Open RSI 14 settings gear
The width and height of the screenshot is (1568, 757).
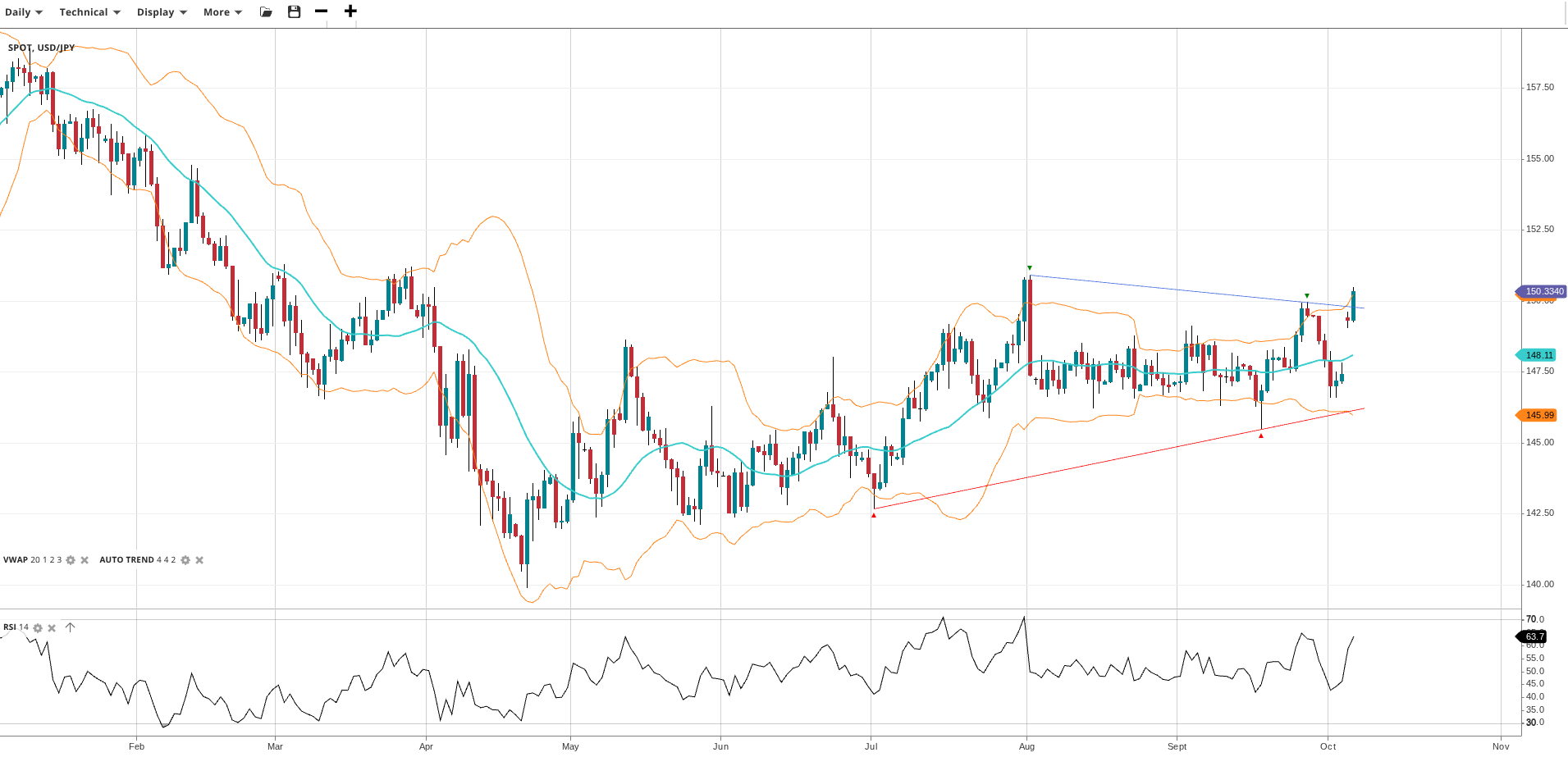[38, 628]
